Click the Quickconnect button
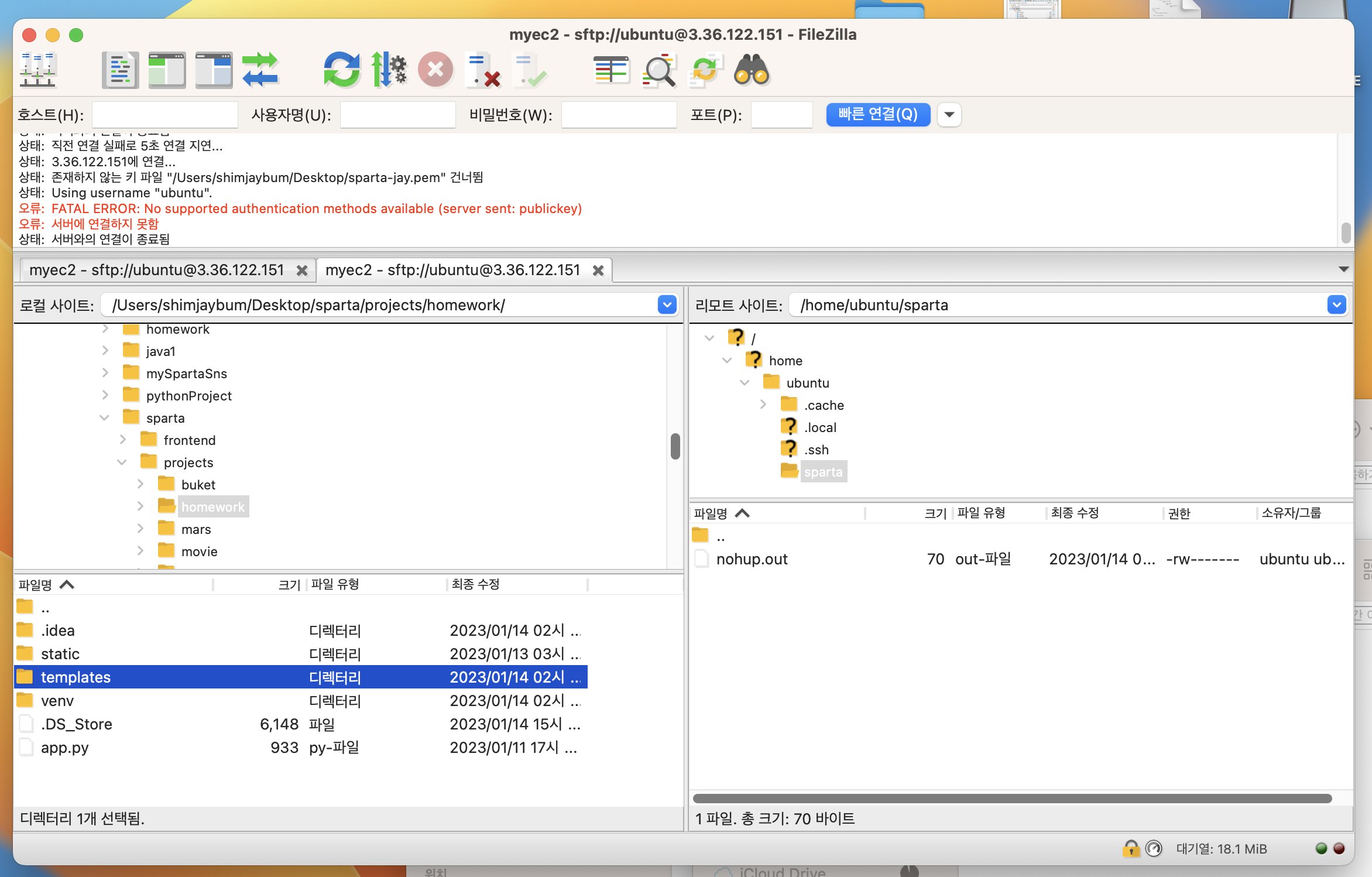Image resolution: width=1372 pixels, height=877 pixels. (x=878, y=114)
